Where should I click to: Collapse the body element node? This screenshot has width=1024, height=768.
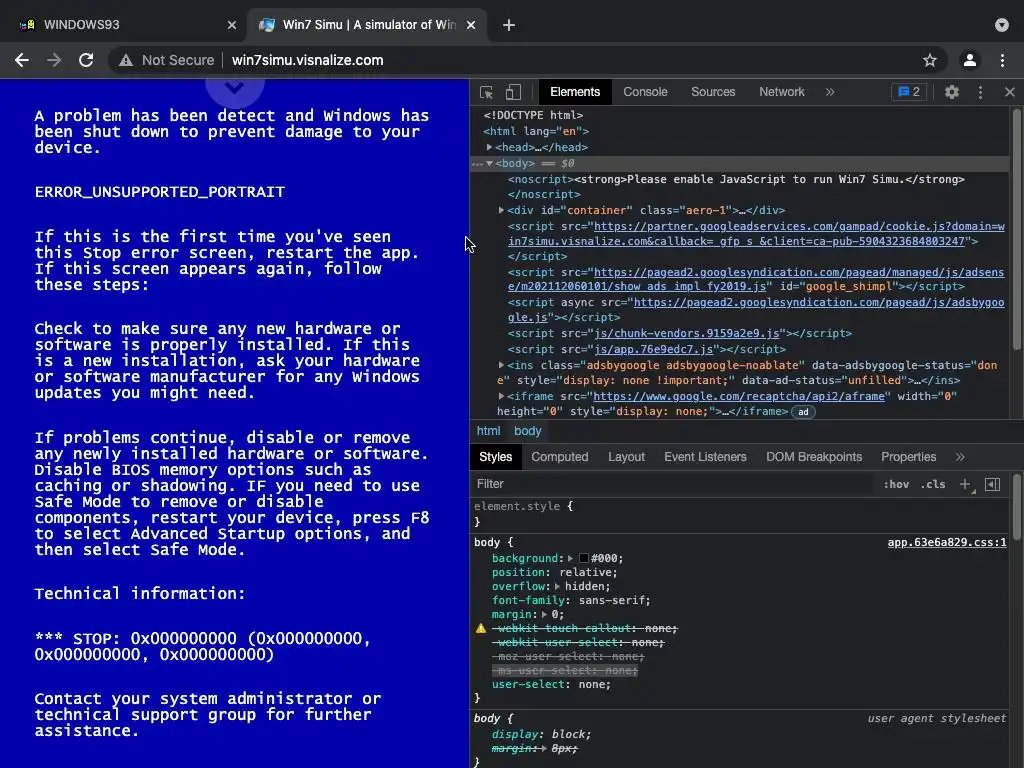pos(489,163)
